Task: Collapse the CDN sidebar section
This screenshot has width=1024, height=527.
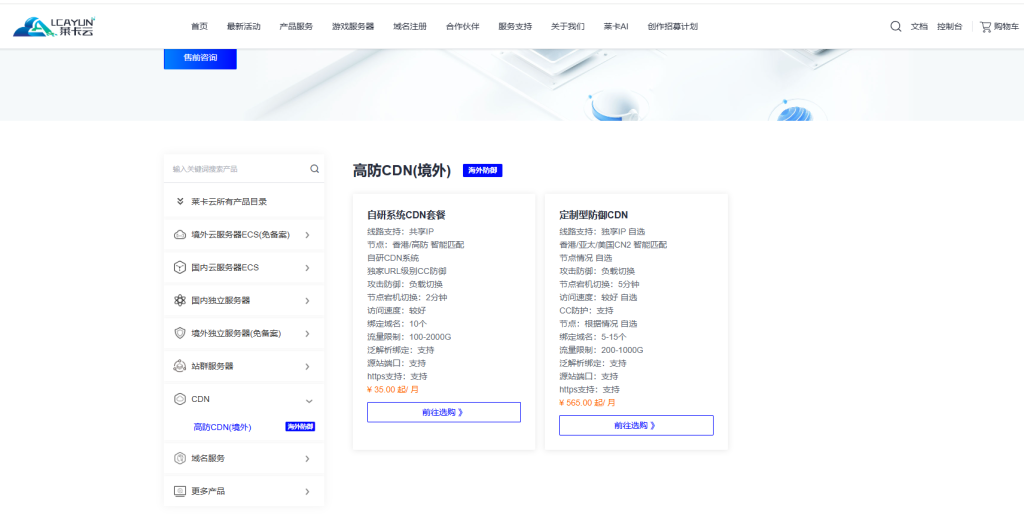Action: click(307, 400)
